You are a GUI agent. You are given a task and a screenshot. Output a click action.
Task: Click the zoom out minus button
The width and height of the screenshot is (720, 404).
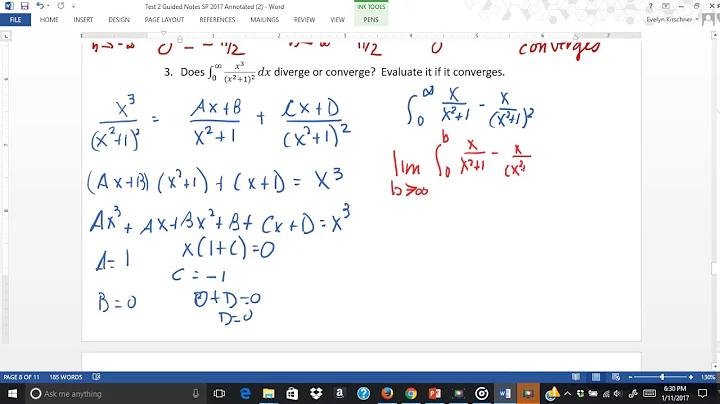coord(630,377)
